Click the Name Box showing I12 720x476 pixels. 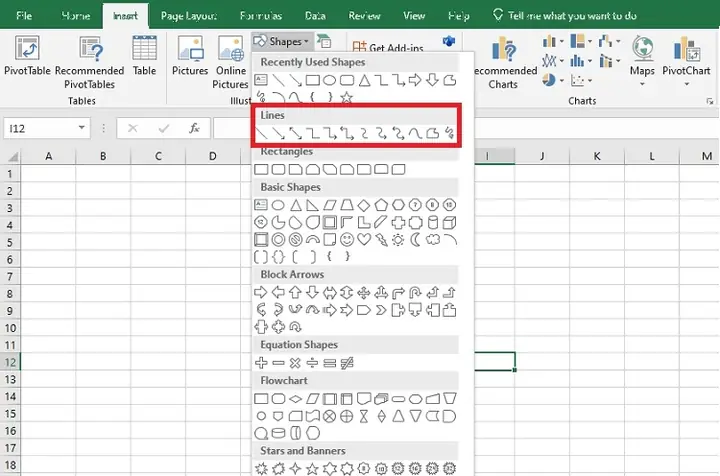point(41,129)
